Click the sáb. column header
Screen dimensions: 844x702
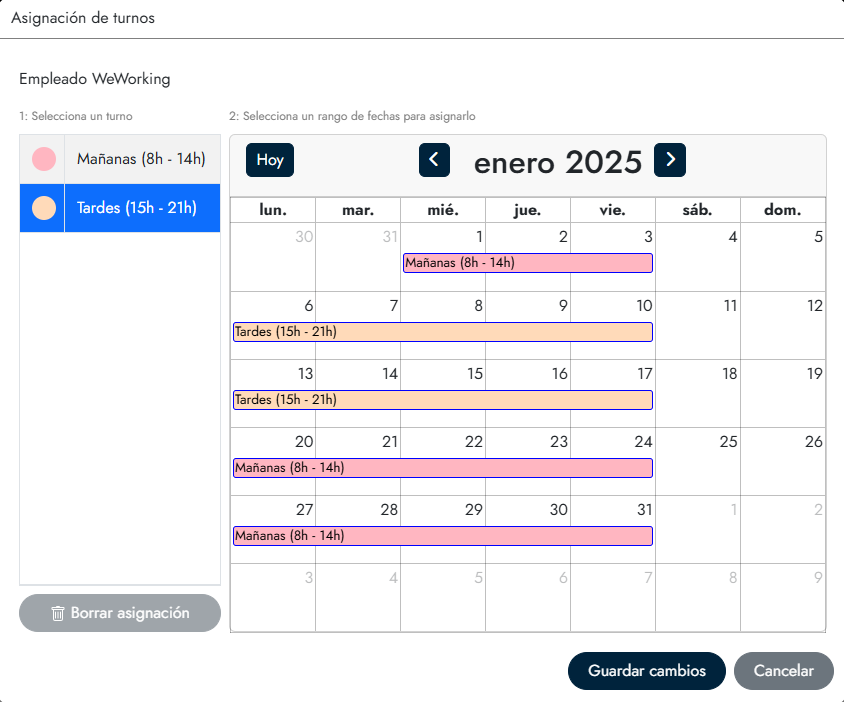click(698, 210)
